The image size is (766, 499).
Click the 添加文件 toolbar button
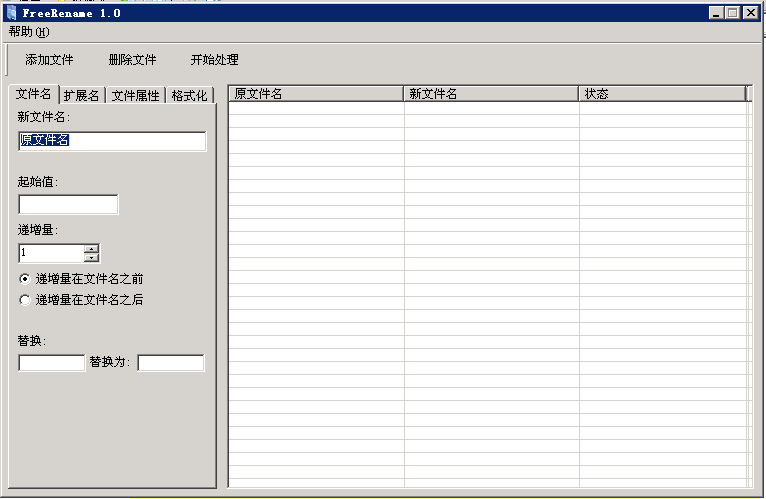pyautogui.click(x=49, y=60)
